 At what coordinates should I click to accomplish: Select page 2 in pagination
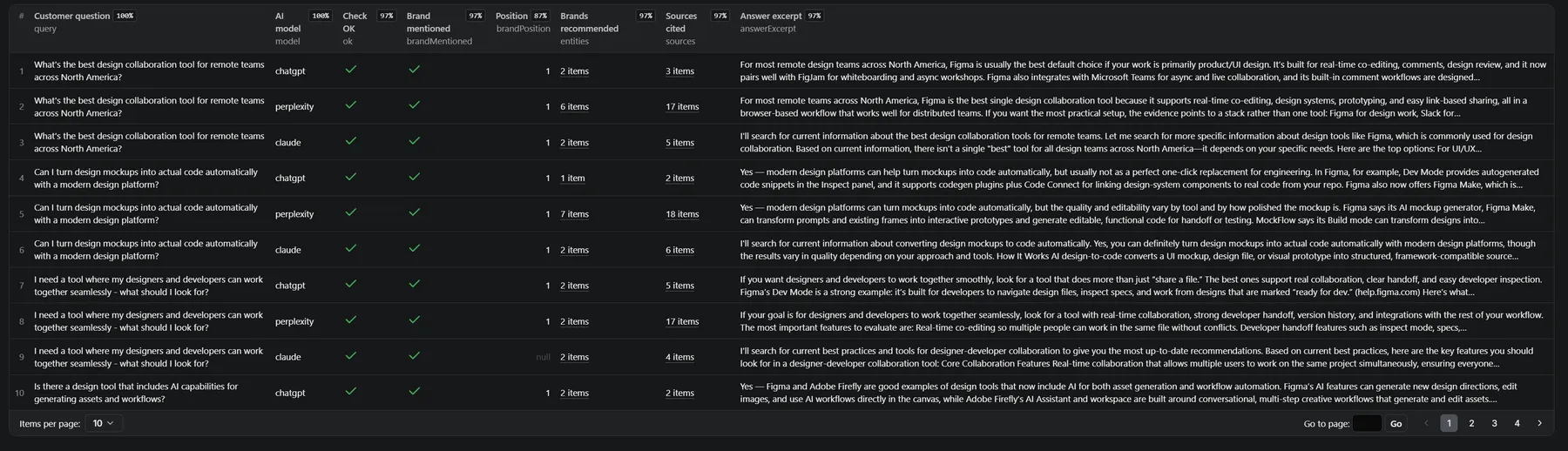point(1471,423)
